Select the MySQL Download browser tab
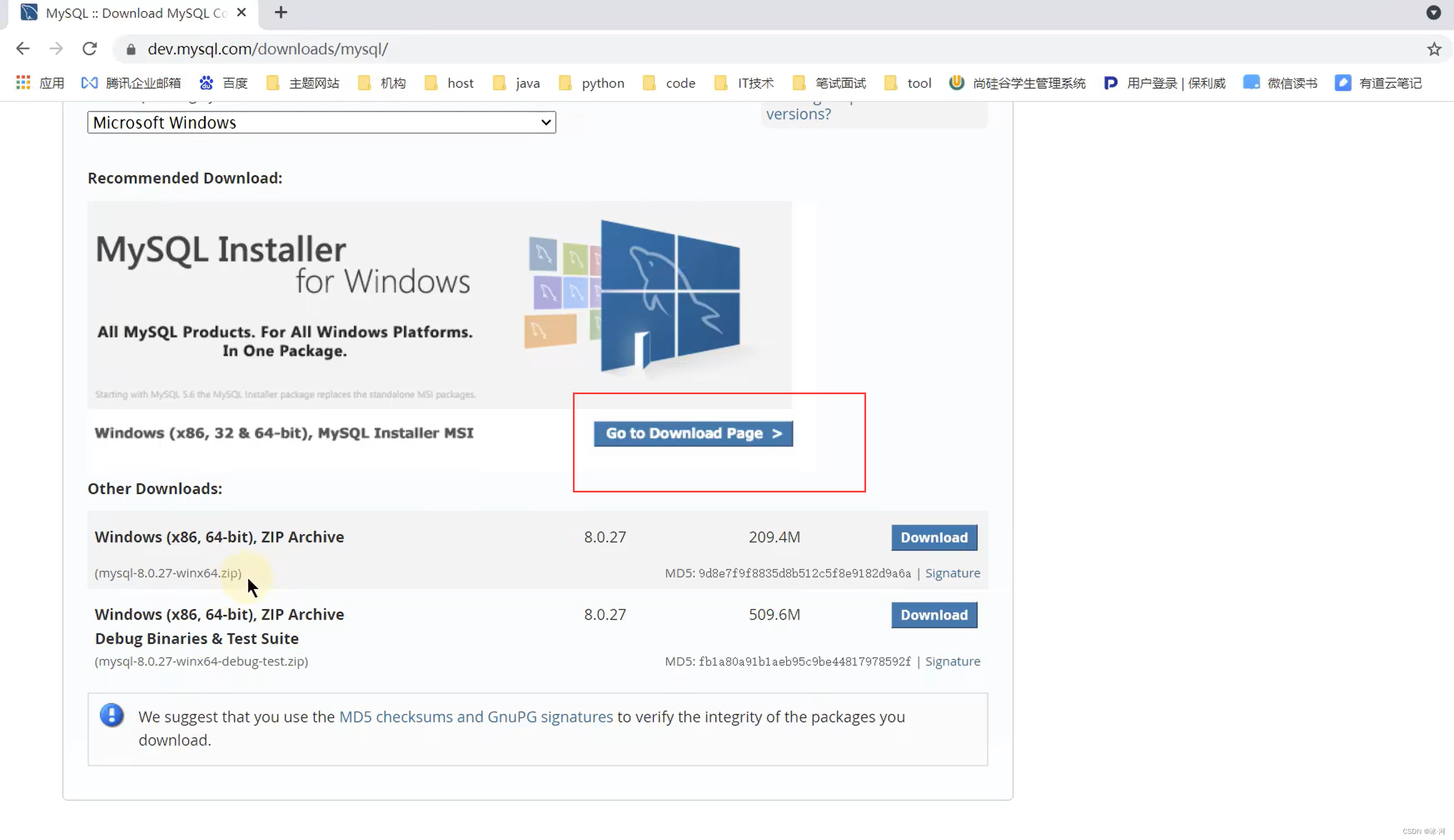 (x=134, y=13)
